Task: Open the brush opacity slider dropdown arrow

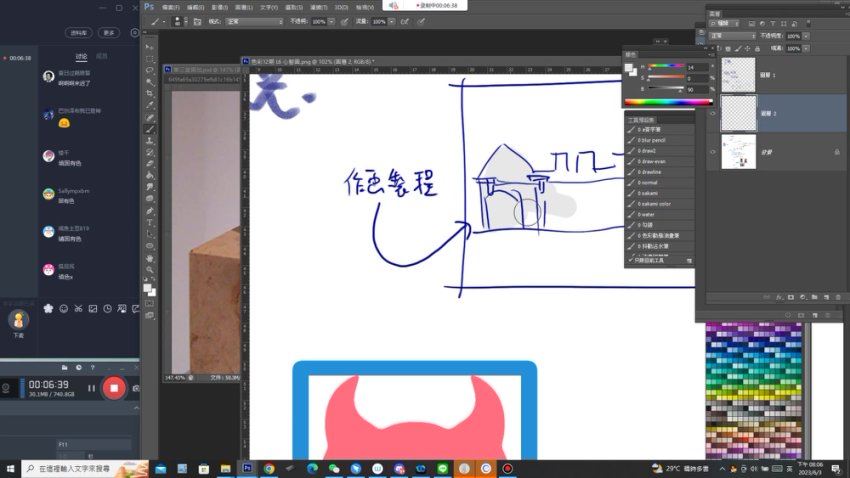Action: (x=331, y=22)
